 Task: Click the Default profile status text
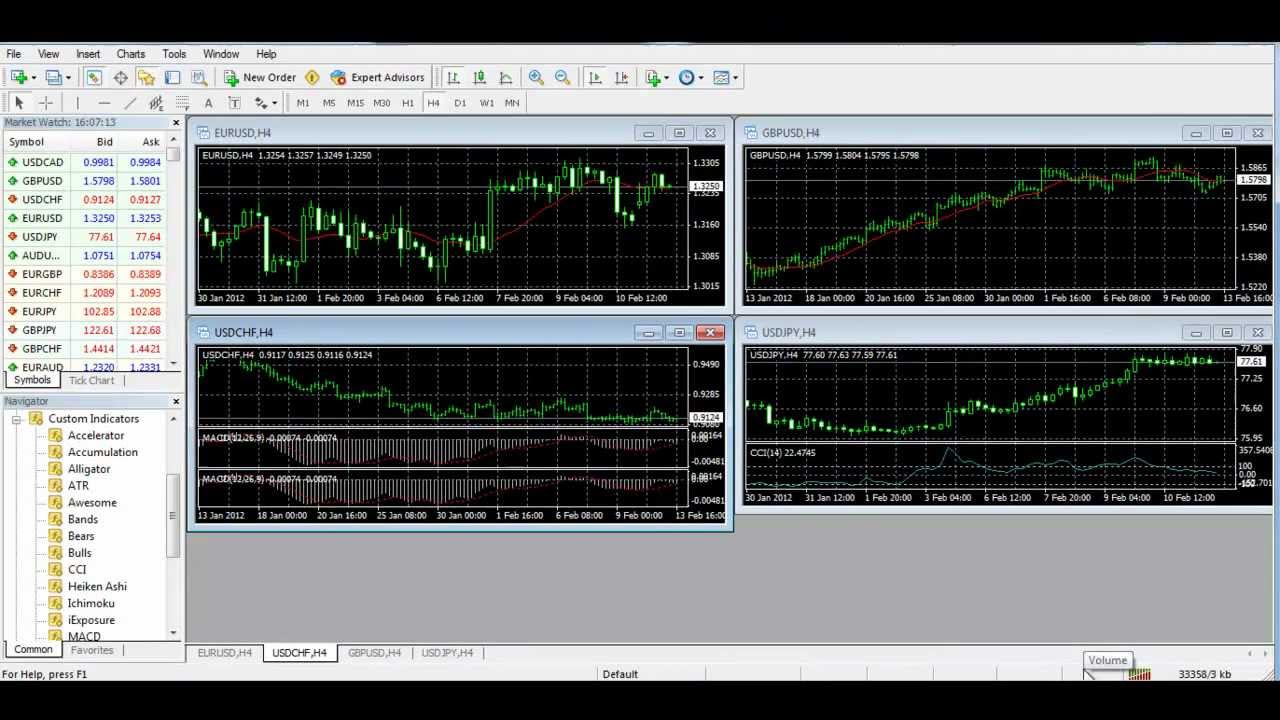620,674
